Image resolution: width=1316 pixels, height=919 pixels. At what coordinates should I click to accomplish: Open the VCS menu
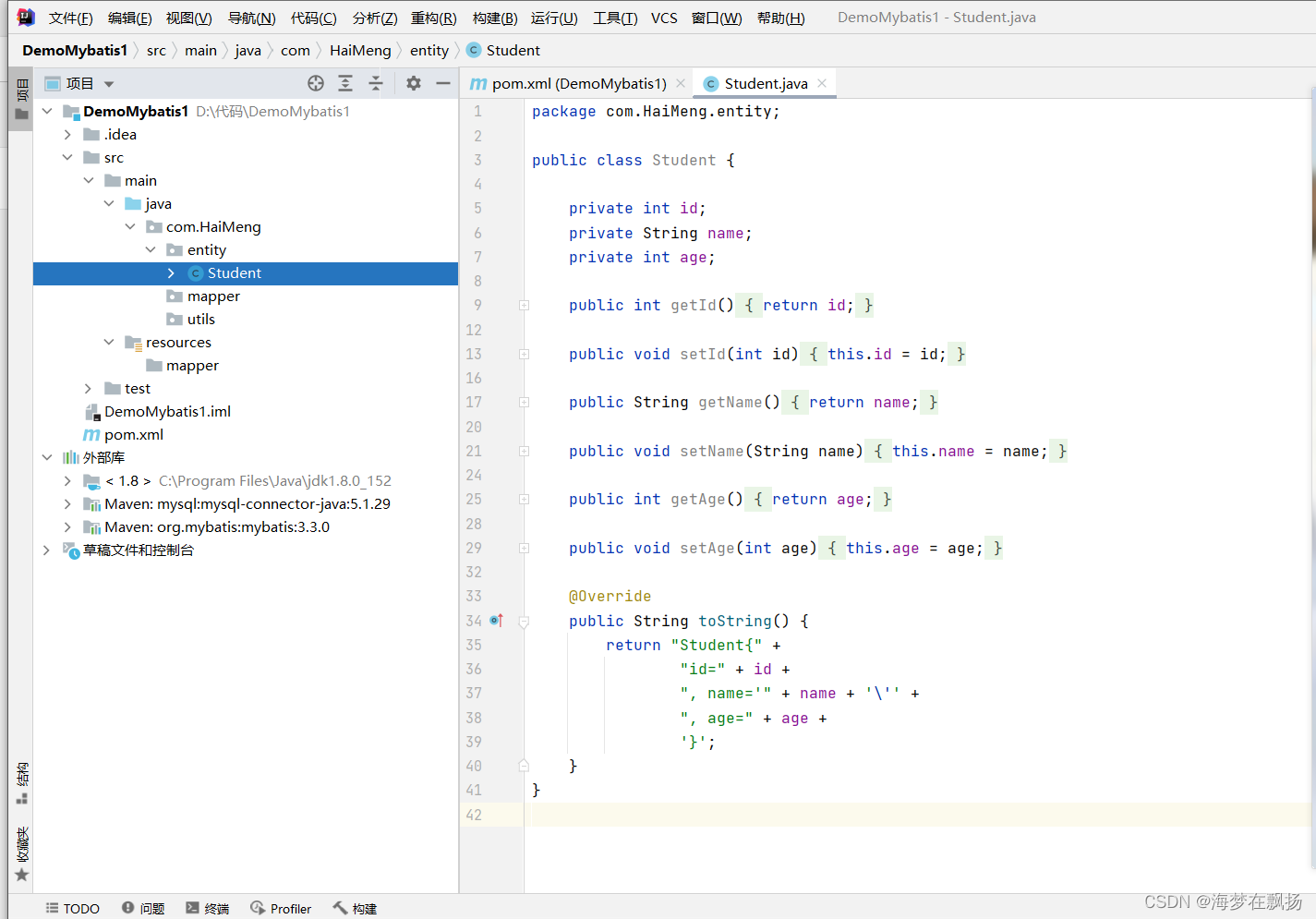coord(664,18)
